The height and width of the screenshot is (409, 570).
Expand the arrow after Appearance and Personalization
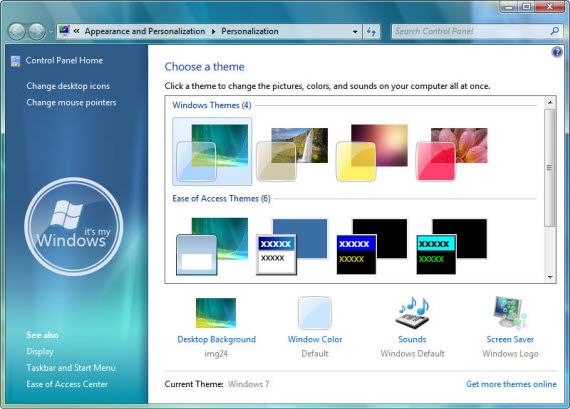coord(213,32)
